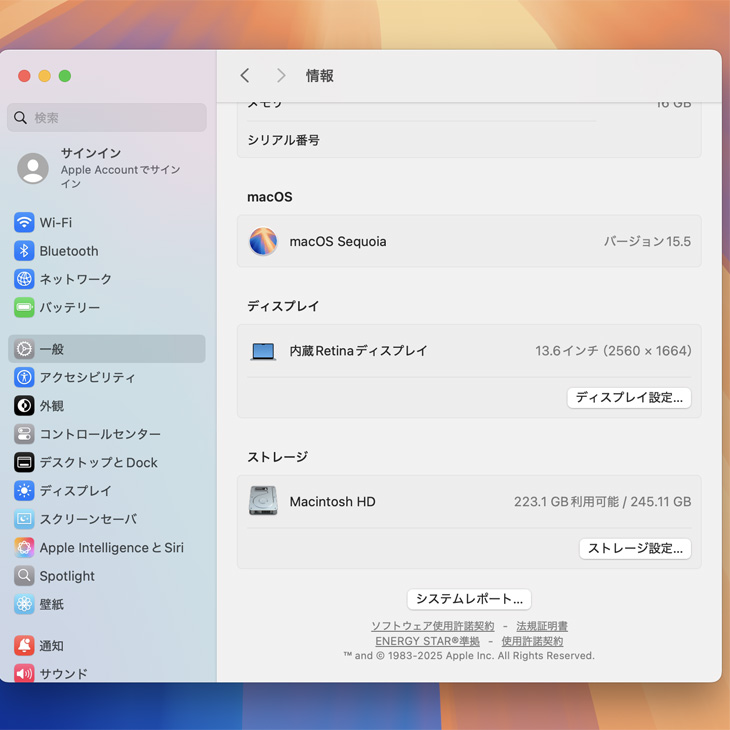The image size is (730, 730).
Task: Open 使用許諾契約 link
Action: tap(532, 641)
